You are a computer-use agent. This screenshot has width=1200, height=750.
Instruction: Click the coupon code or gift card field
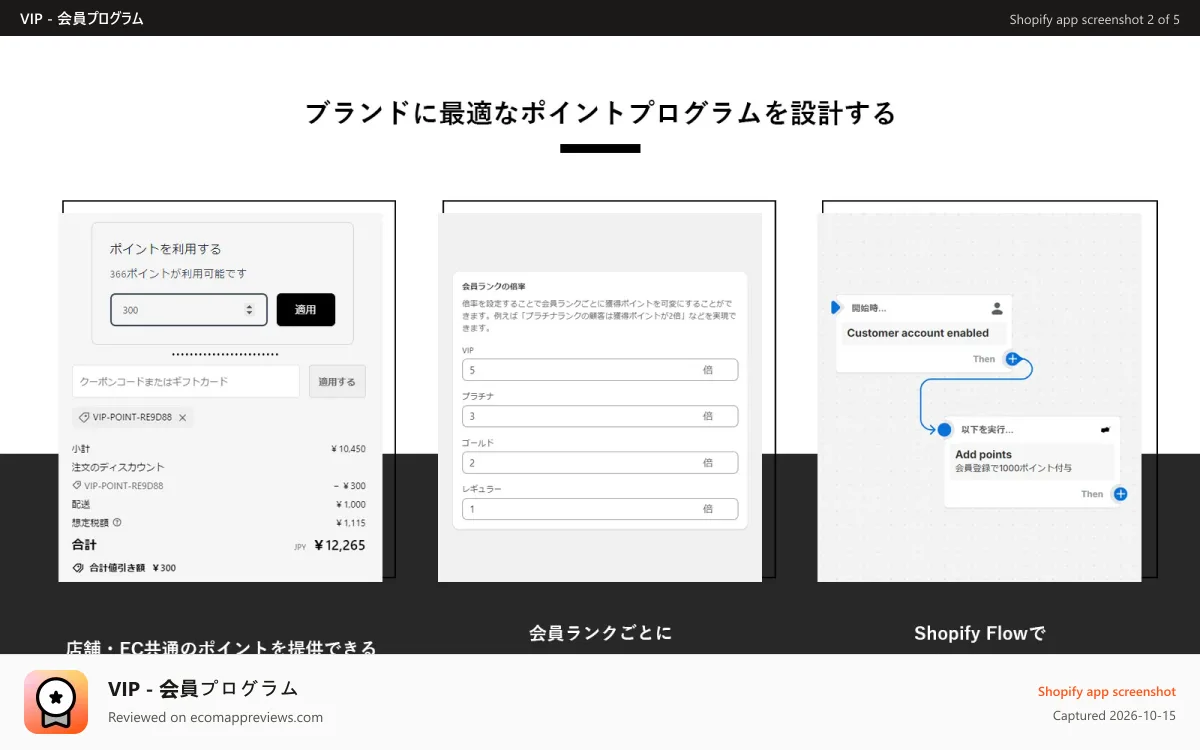pos(186,381)
